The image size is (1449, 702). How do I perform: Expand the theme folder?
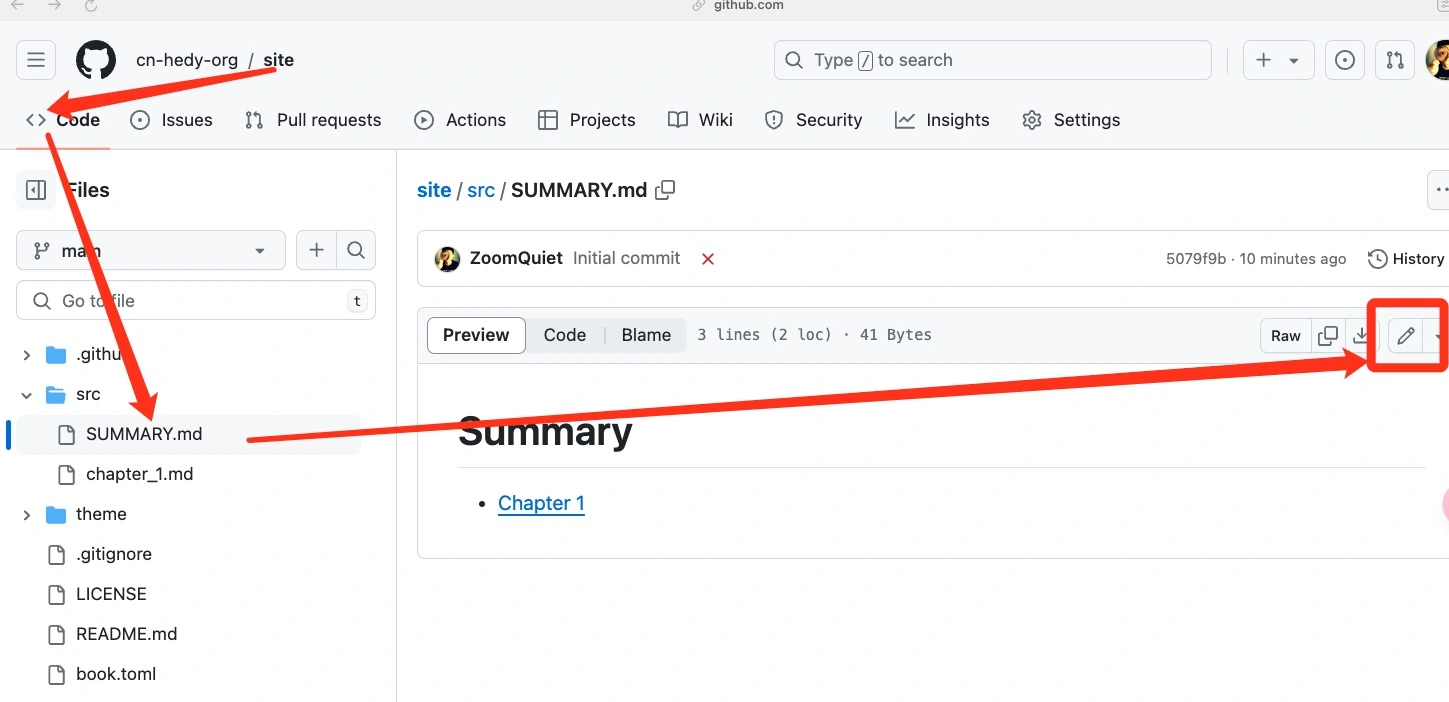[27, 514]
